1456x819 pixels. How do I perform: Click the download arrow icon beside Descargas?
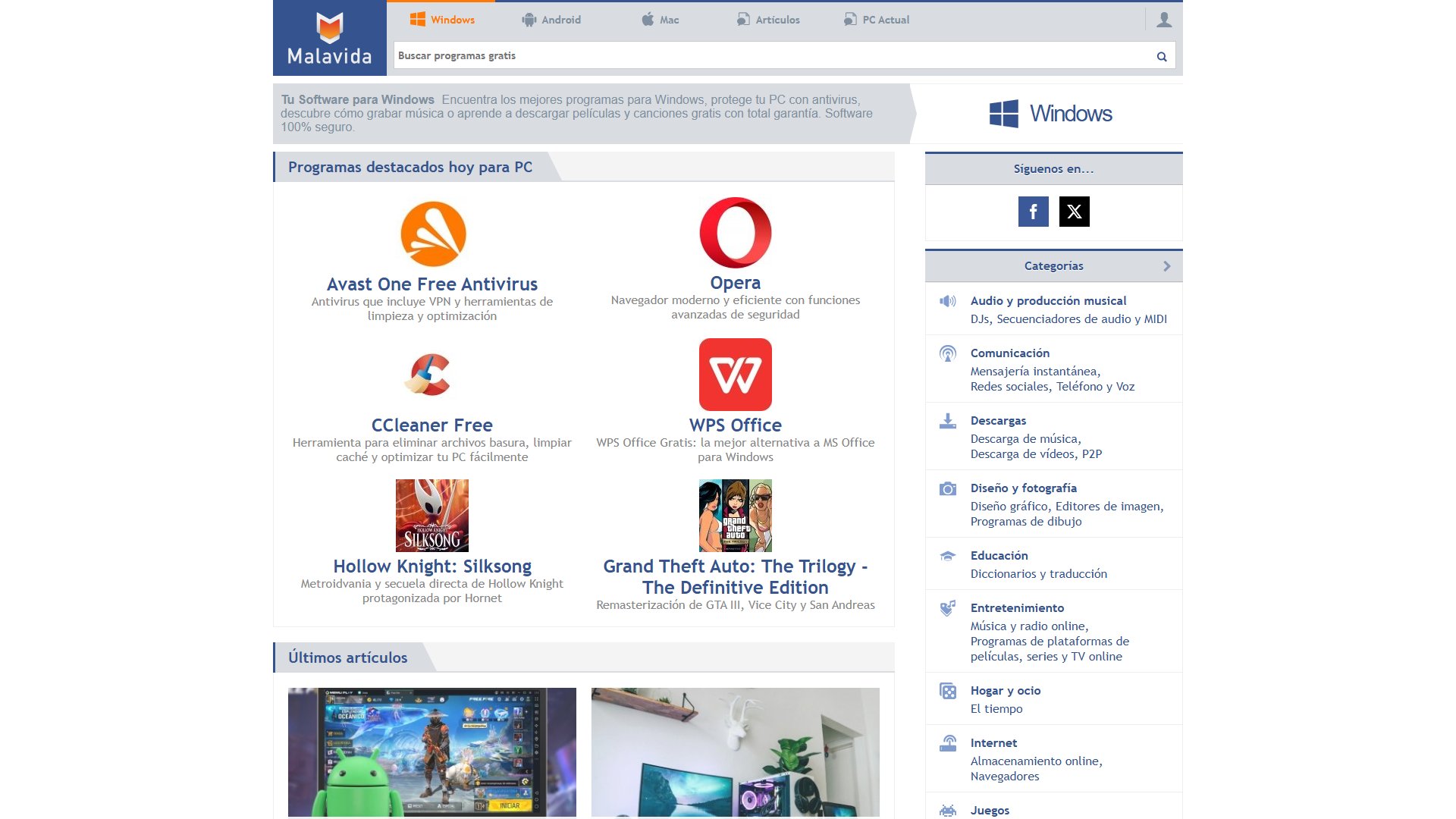[x=948, y=421]
